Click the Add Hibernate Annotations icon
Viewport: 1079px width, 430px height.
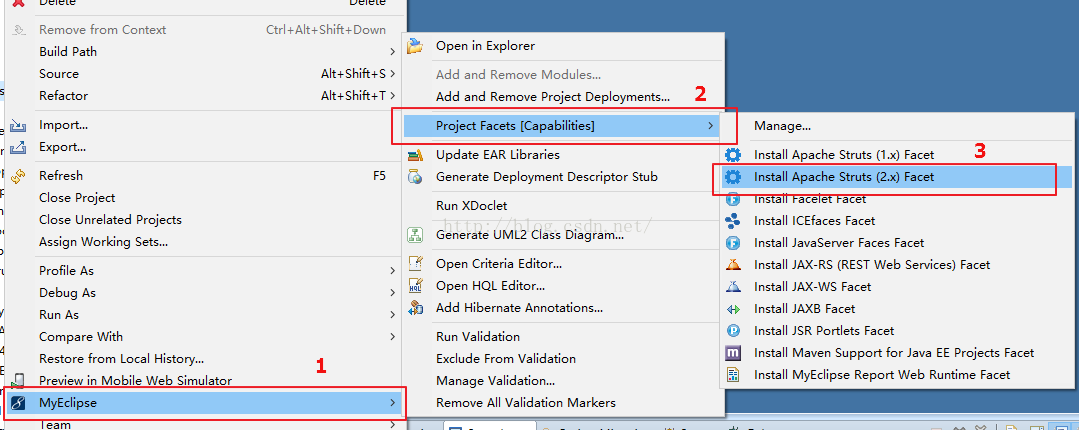415,308
